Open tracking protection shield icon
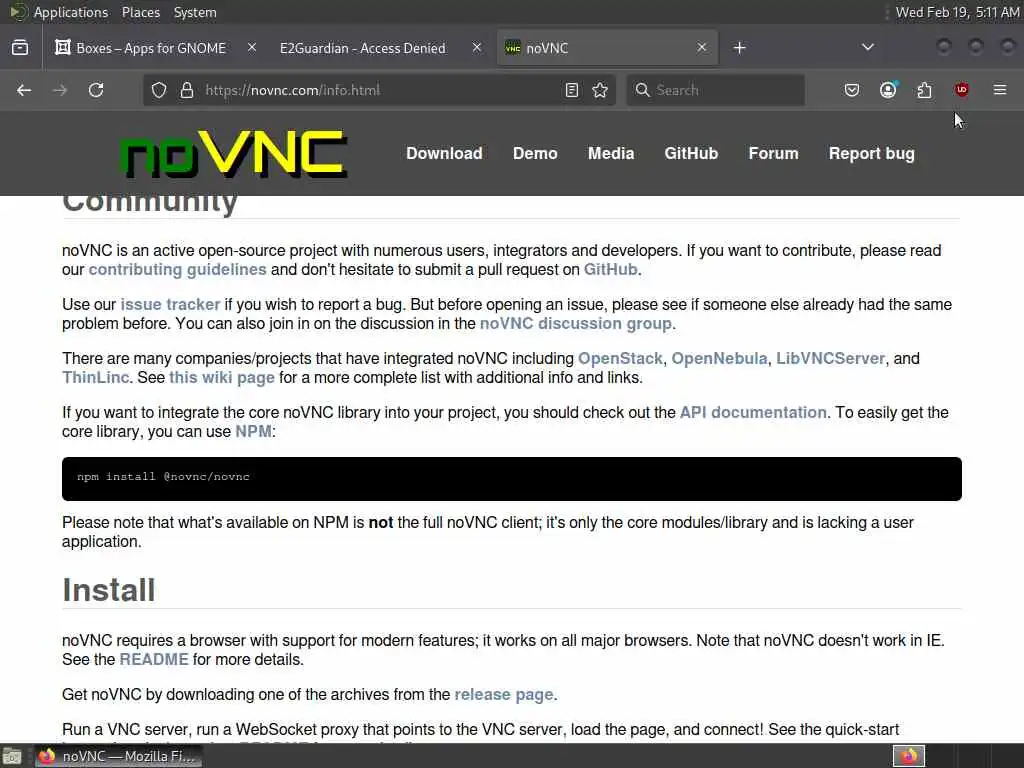The width and height of the screenshot is (1024, 768). coord(159,90)
